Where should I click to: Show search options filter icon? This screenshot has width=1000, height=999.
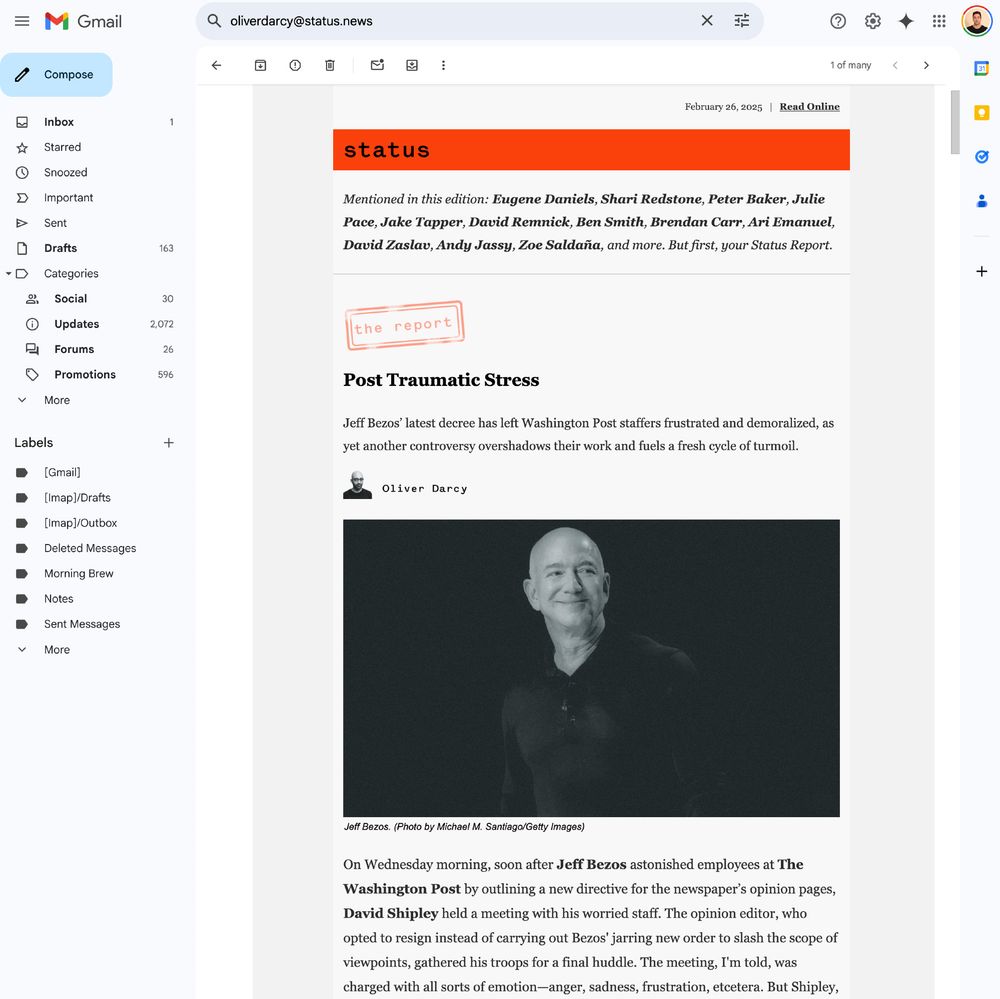(742, 21)
